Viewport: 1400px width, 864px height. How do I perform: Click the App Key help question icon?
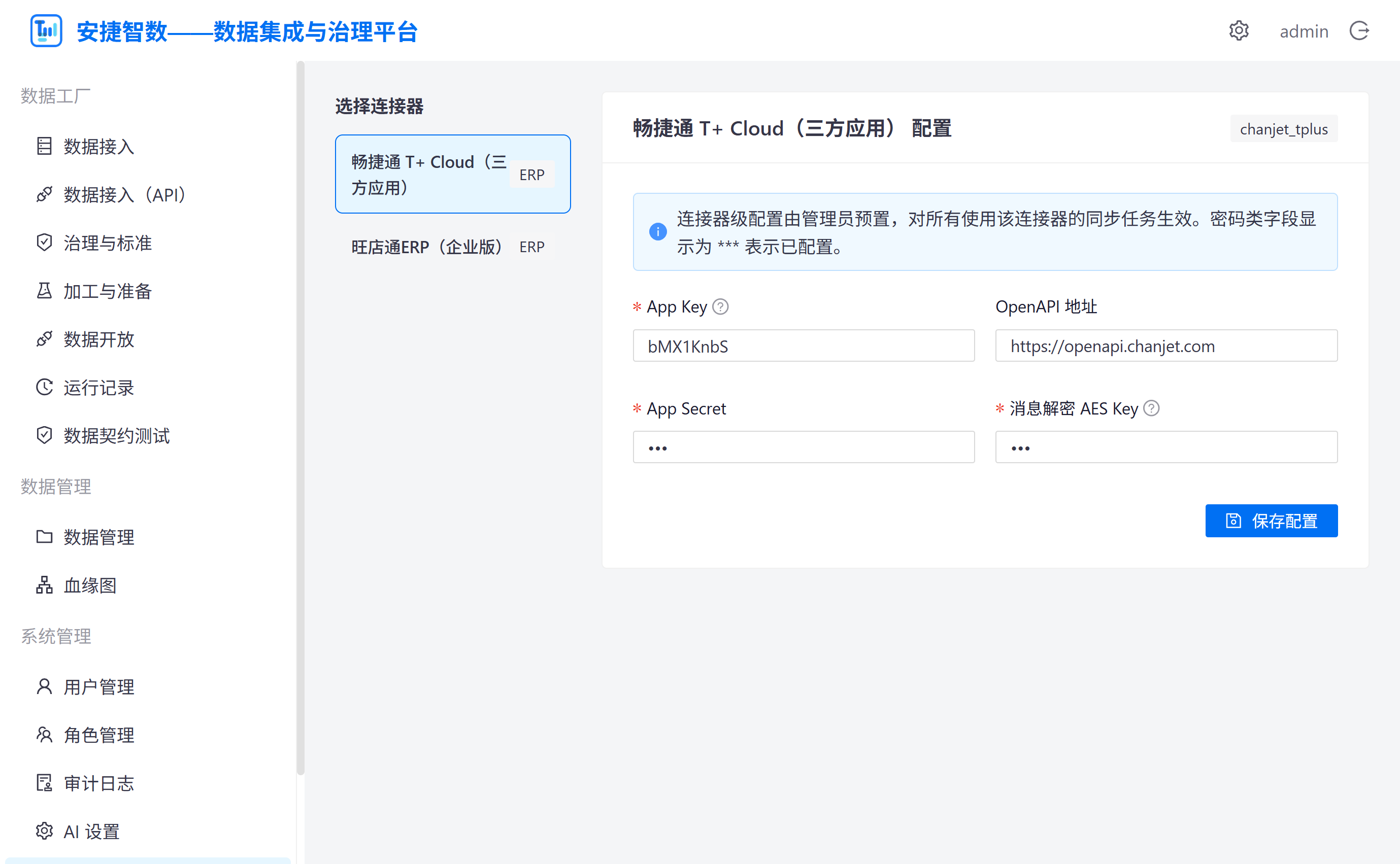tap(720, 307)
